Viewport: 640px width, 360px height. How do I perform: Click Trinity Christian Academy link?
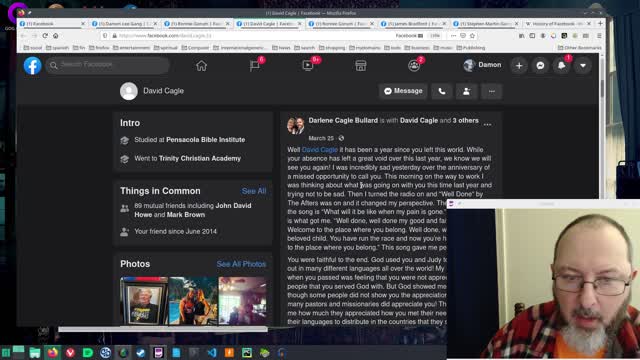coord(200,158)
